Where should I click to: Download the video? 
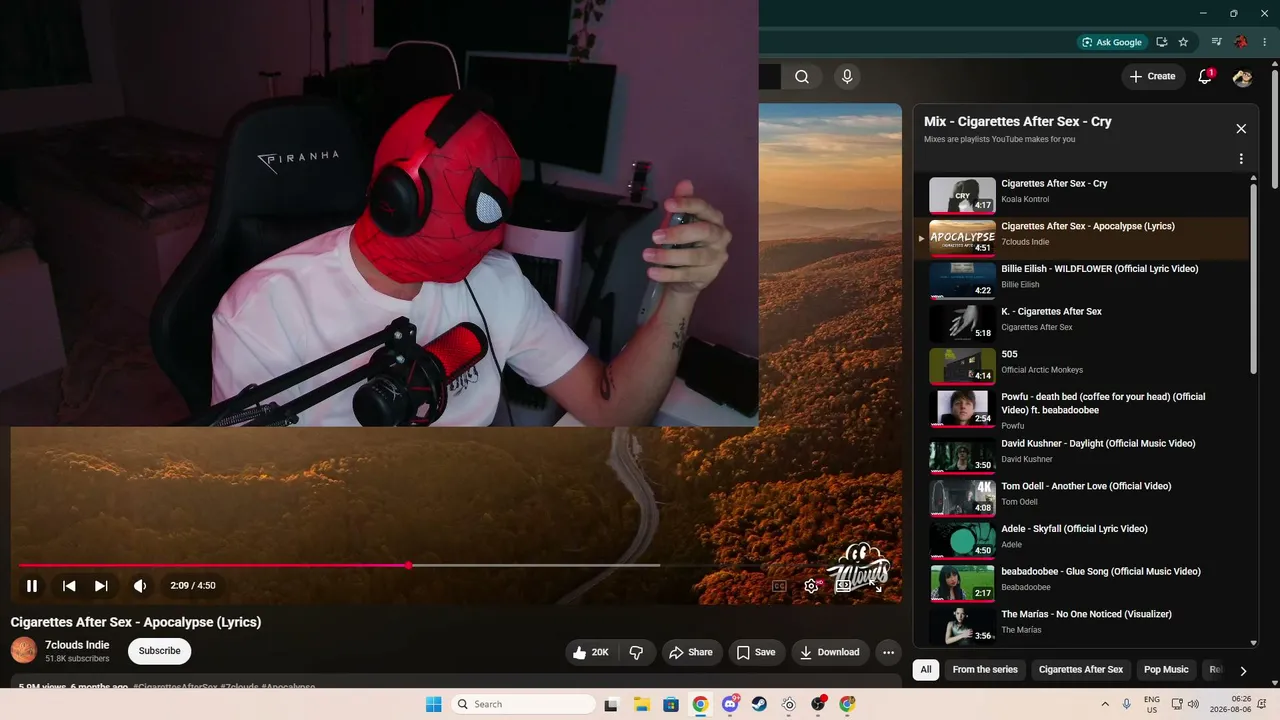click(829, 652)
